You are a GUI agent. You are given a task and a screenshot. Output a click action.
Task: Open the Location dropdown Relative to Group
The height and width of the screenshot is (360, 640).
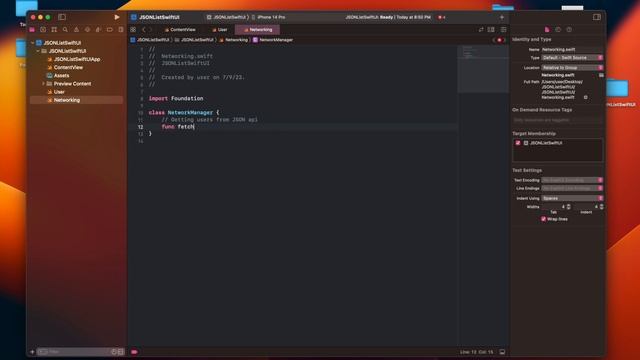pos(572,68)
